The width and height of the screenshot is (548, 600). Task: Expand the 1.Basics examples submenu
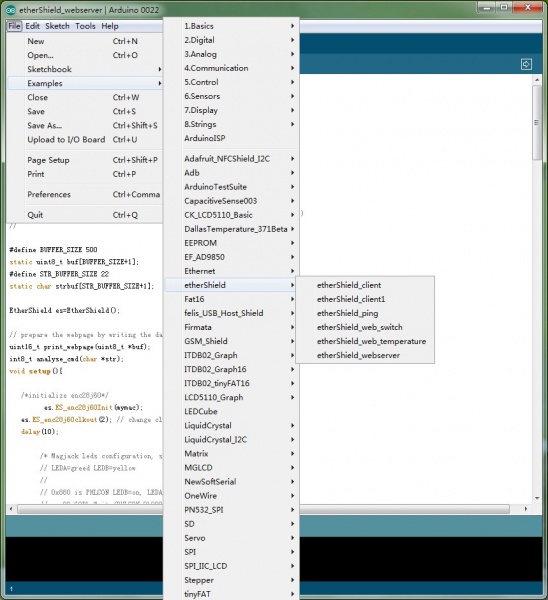point(232,26)
